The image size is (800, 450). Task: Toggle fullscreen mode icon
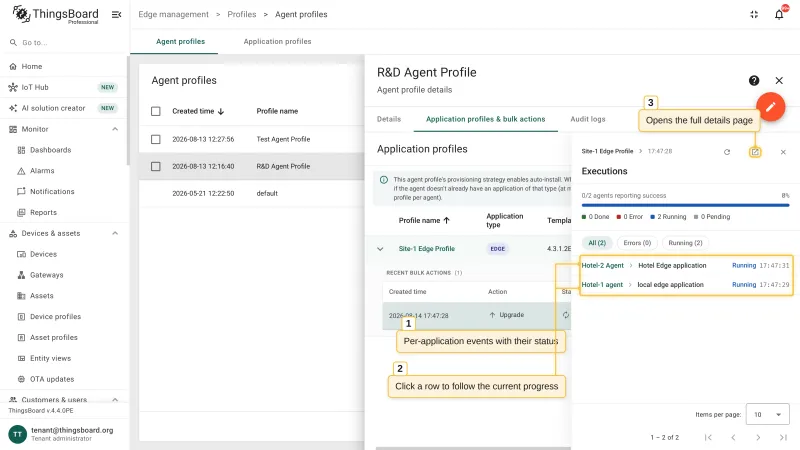tap(754, 14)
